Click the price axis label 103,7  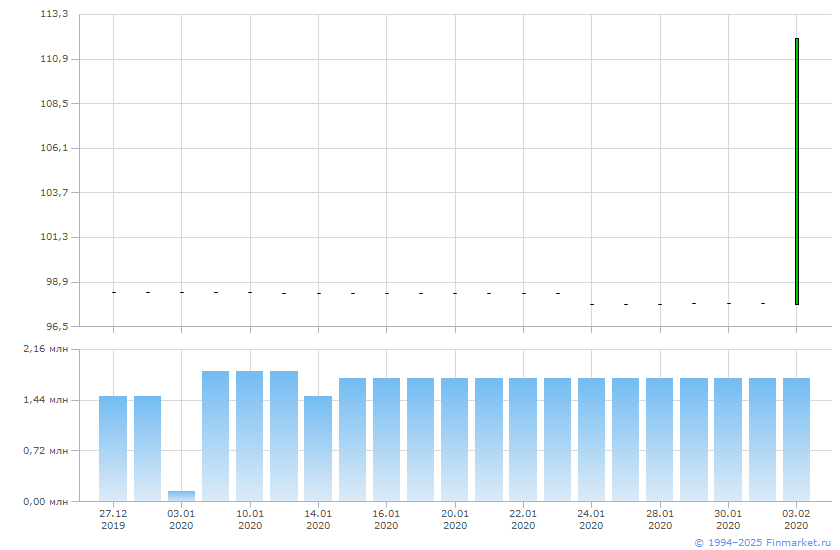coord(54,192)
